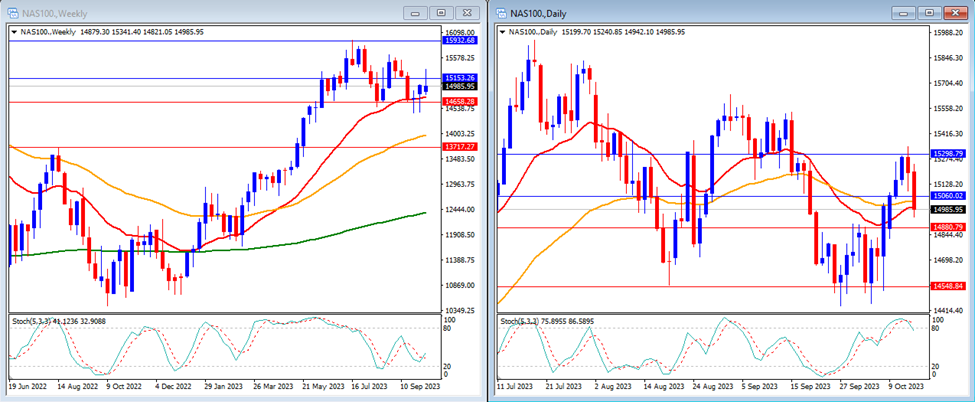Click the 11 Jul 2023 date label
This screenshot has height=402, width=975.
[515, 386]
